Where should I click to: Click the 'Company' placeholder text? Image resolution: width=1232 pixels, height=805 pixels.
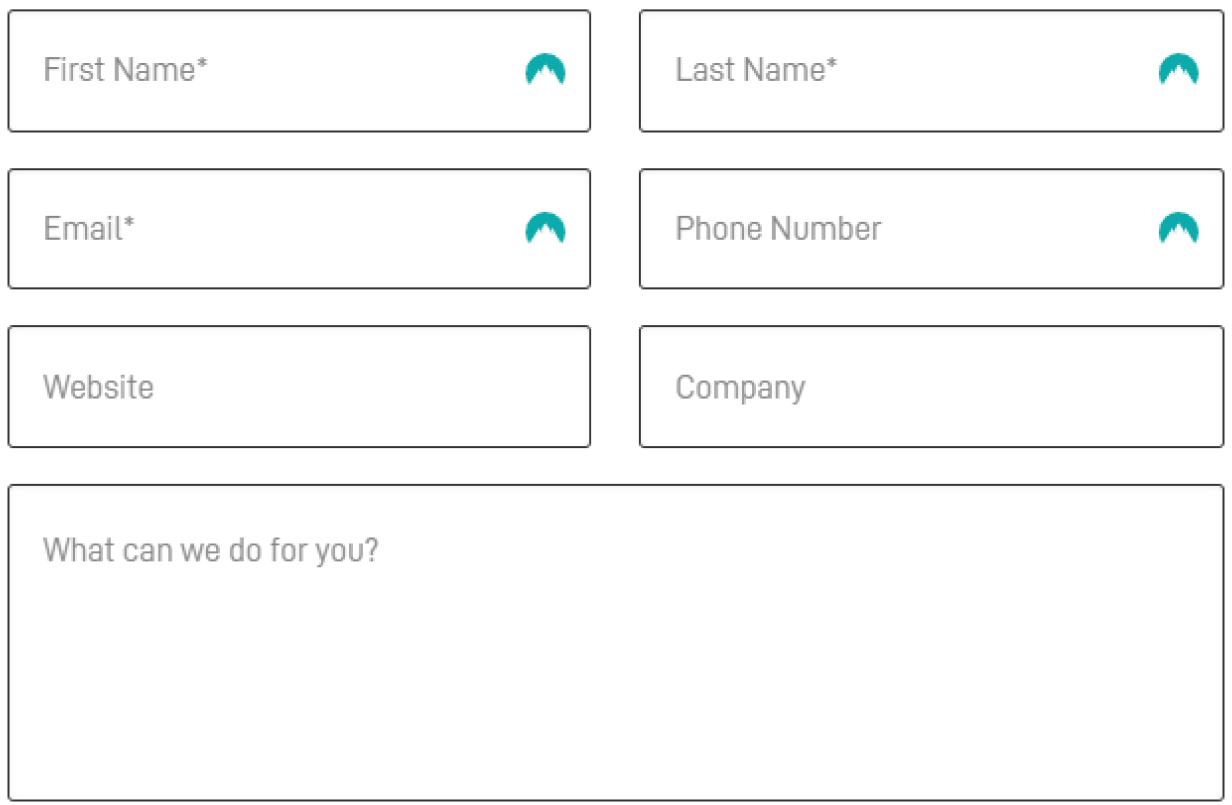pyautogui.click(x=741, y=389)
